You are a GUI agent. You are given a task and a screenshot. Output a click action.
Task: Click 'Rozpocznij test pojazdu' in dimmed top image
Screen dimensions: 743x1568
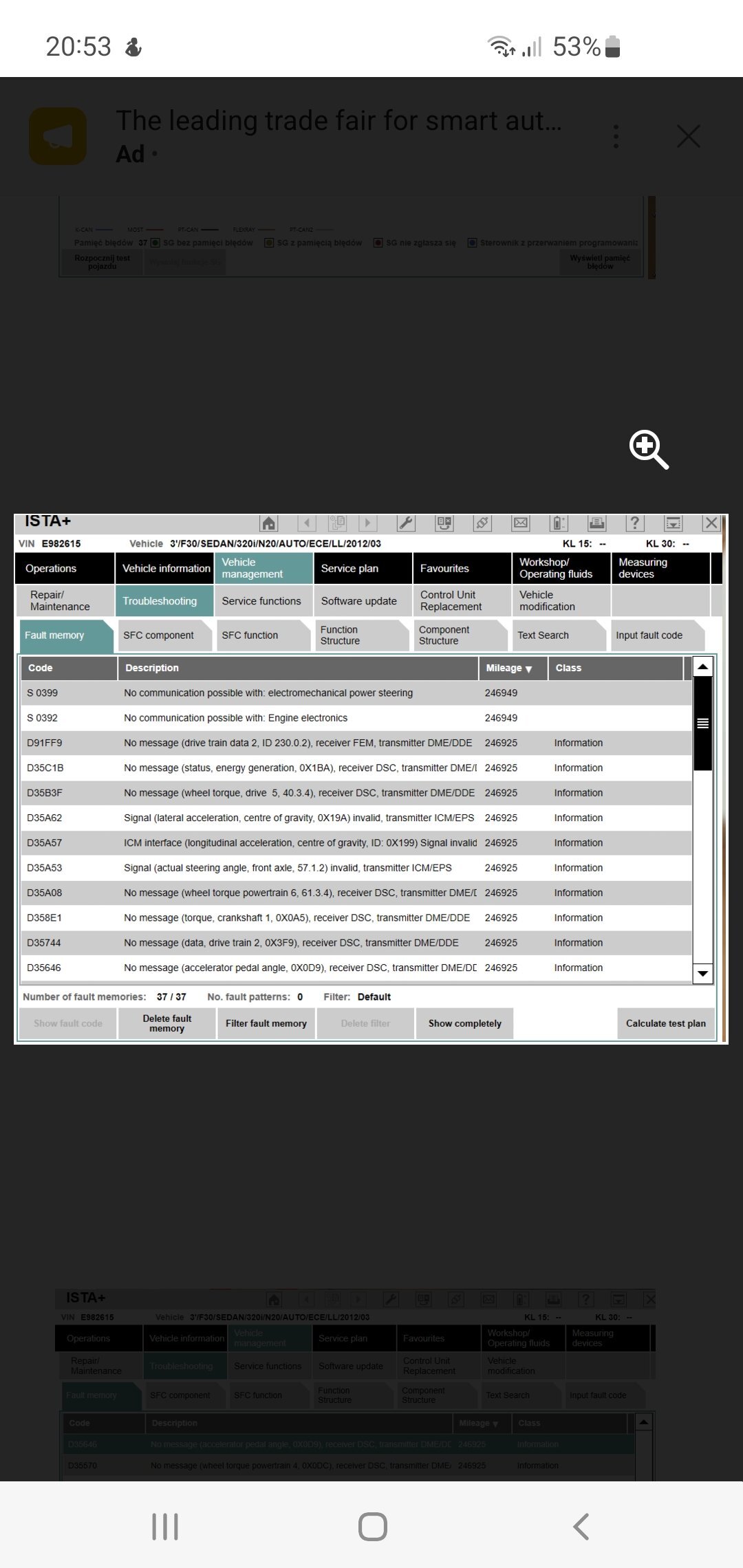[x=102, y=262]
